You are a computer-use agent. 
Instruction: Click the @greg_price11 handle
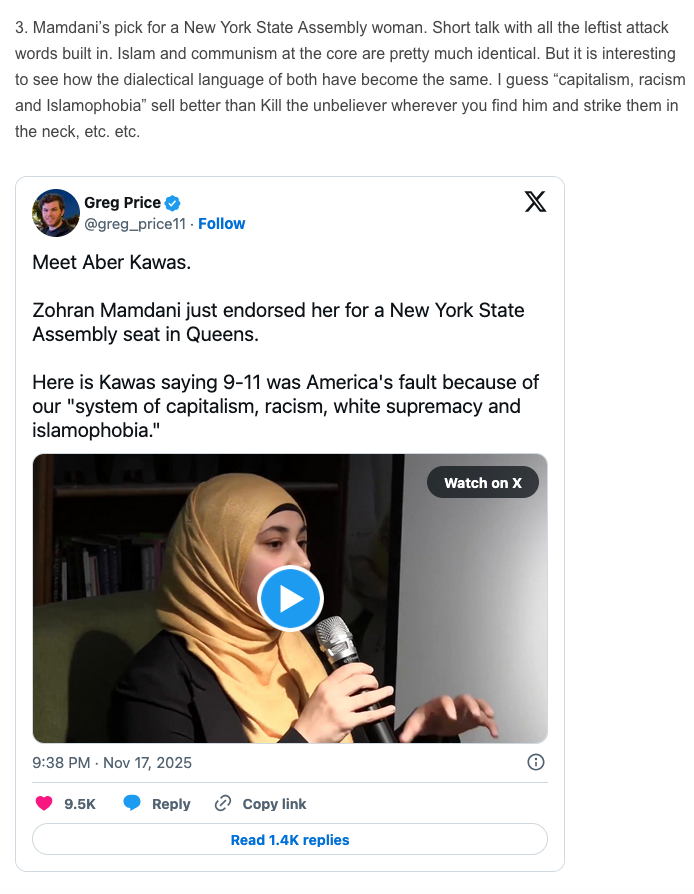point(135,224)
